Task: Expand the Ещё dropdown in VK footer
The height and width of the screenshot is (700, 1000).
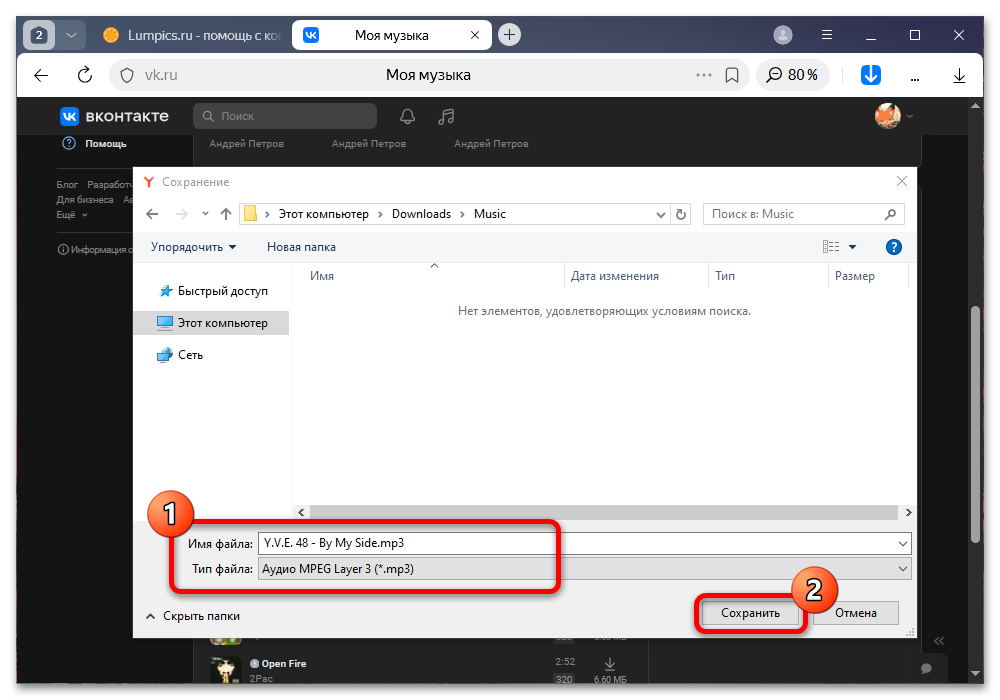Action: pos(71,215)
